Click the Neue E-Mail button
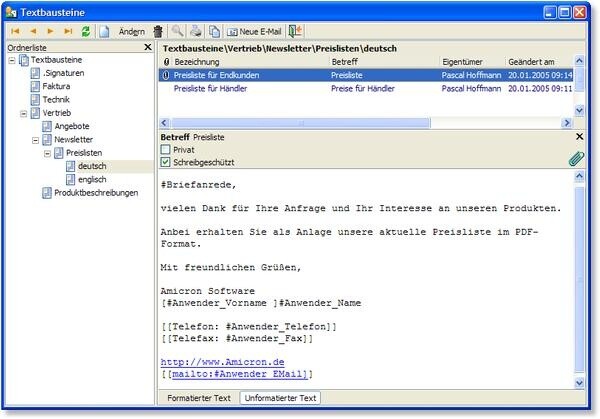 pos(254,32)
